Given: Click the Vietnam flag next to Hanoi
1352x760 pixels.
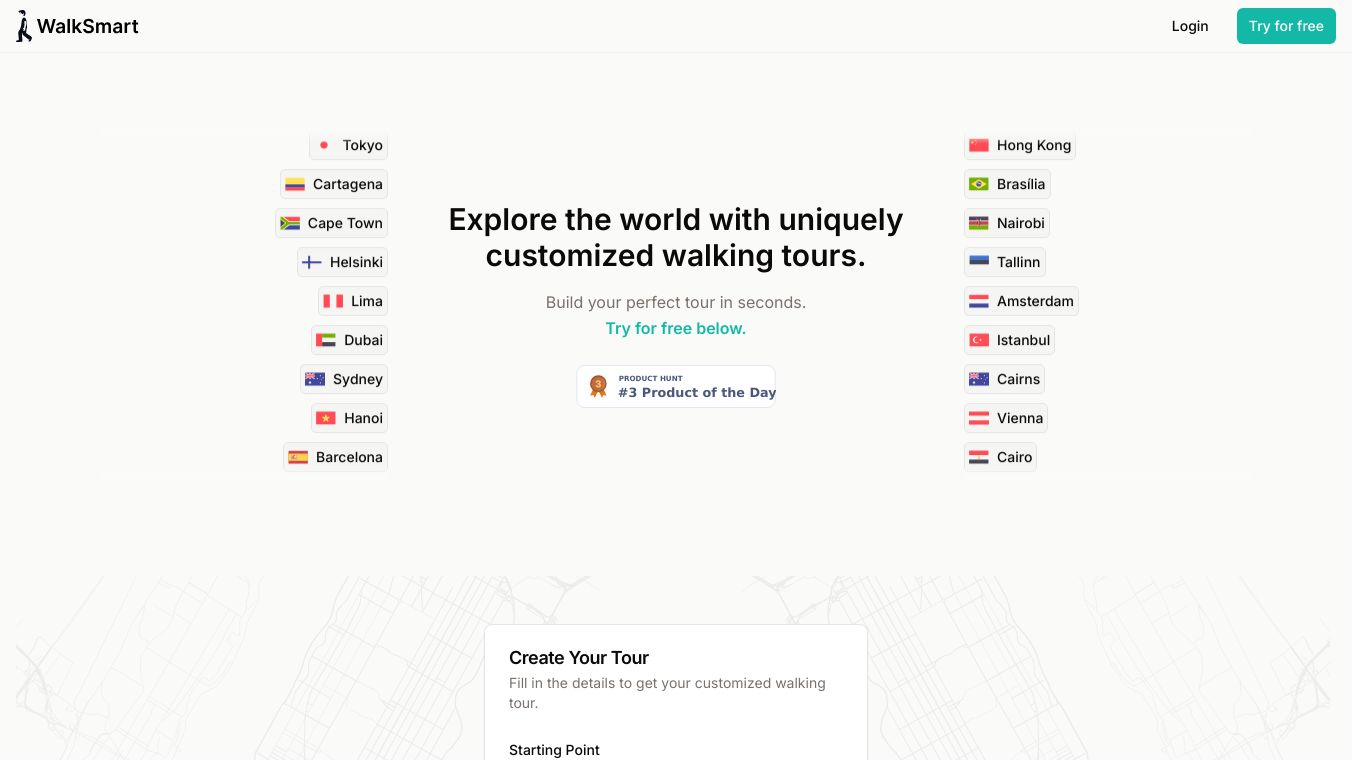Looking at the screenshot, I should click(326, 418).
